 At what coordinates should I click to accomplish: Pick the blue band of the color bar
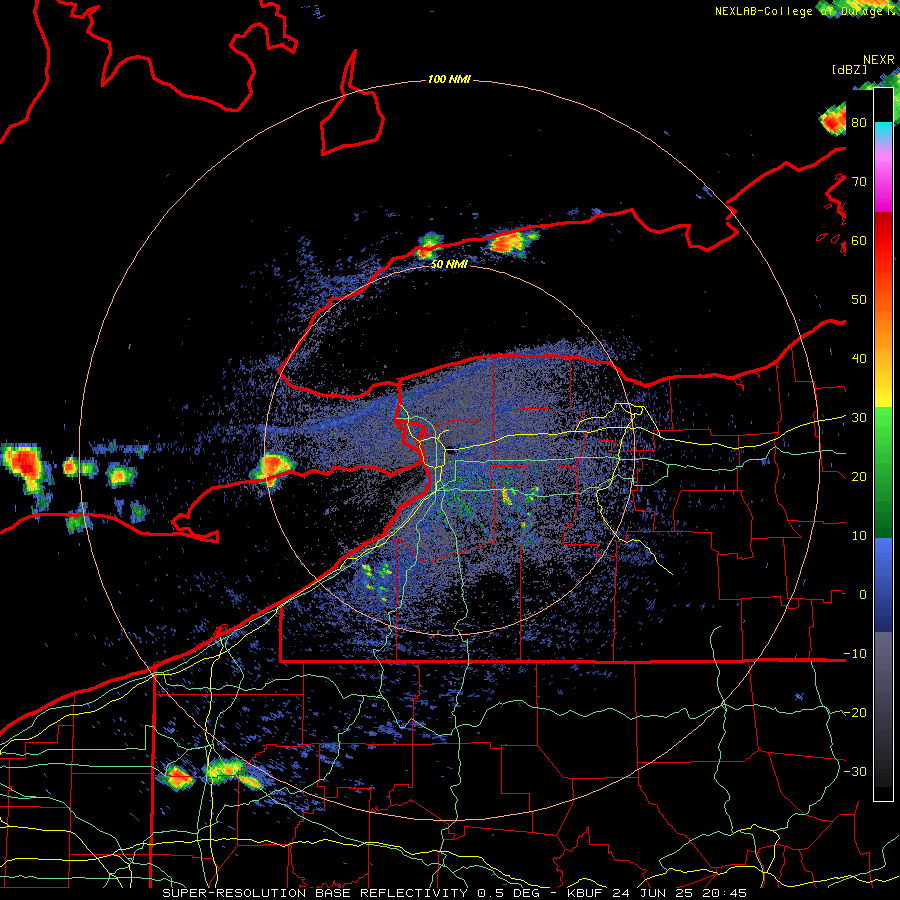[883, 585]
